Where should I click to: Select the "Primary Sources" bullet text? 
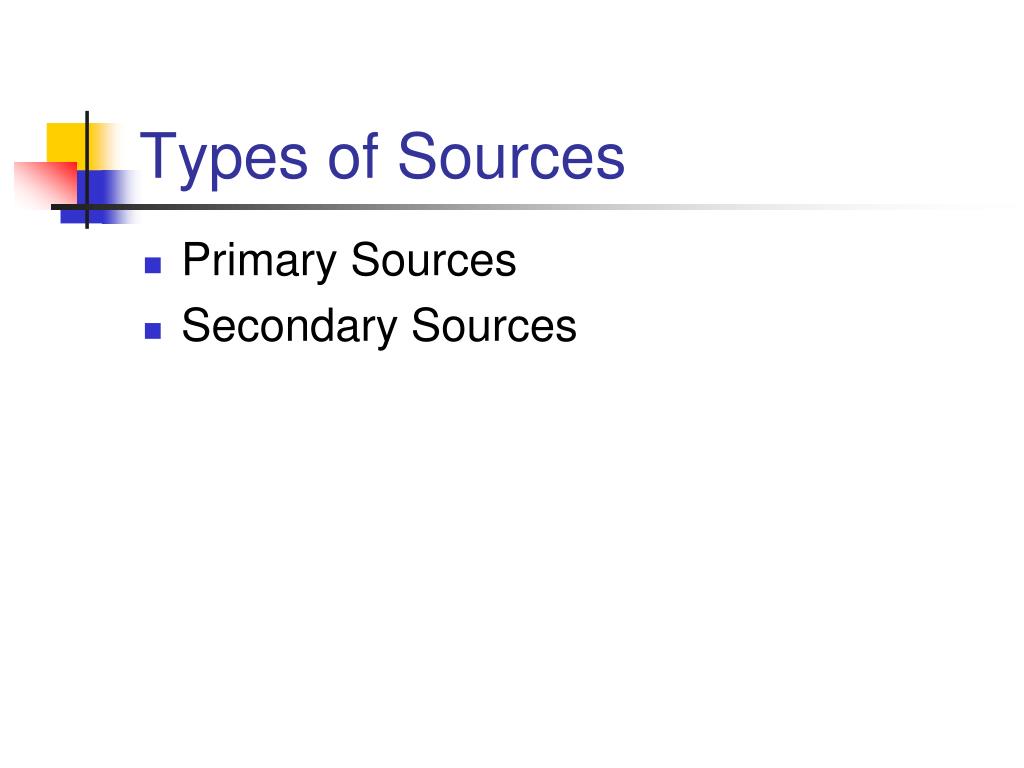coord(349,261)
